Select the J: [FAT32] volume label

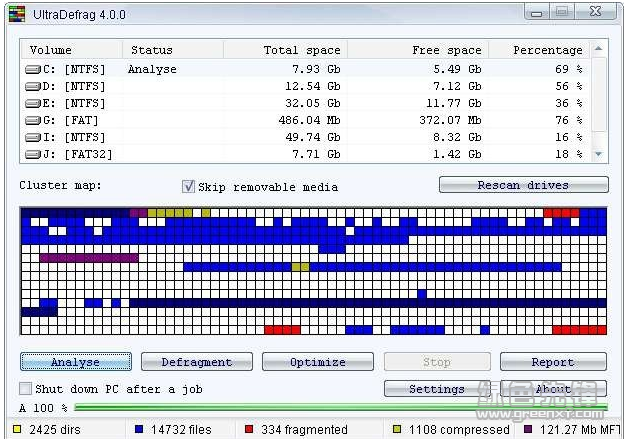[x=78, y=154]
